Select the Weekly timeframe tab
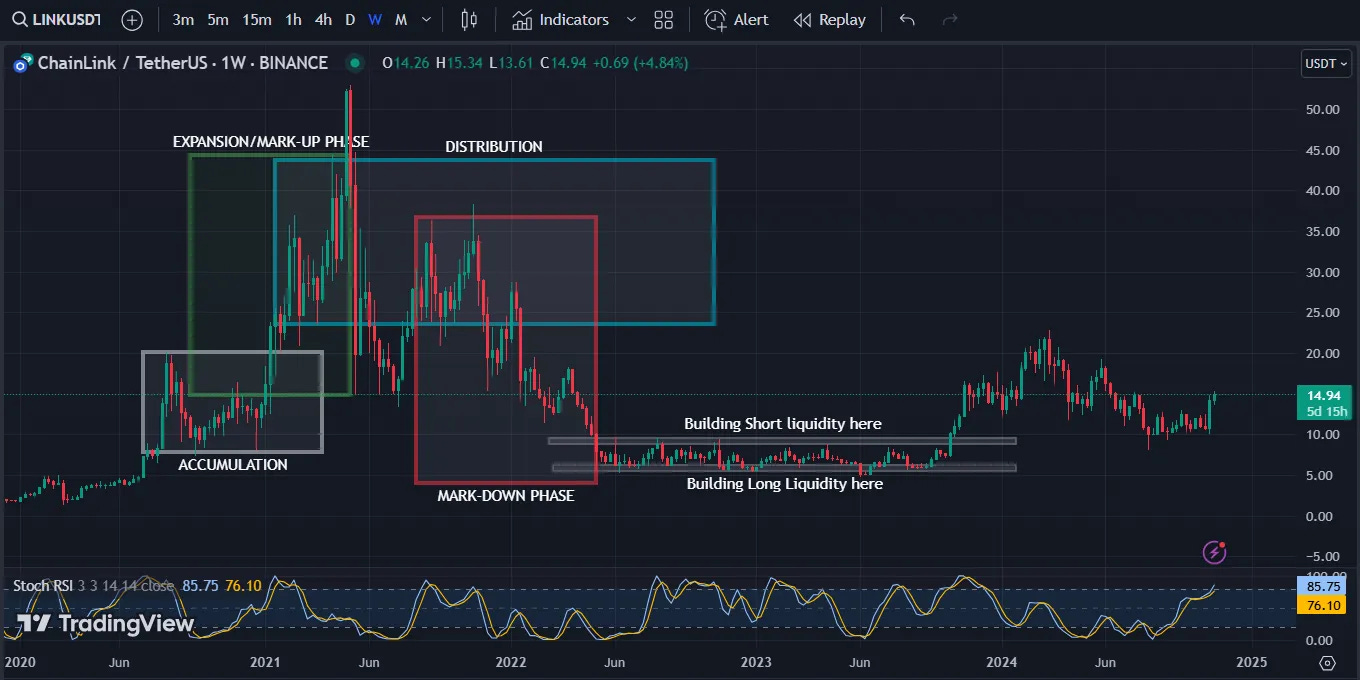The height and width of the screenshot is (680, 1360). [374, 19]
